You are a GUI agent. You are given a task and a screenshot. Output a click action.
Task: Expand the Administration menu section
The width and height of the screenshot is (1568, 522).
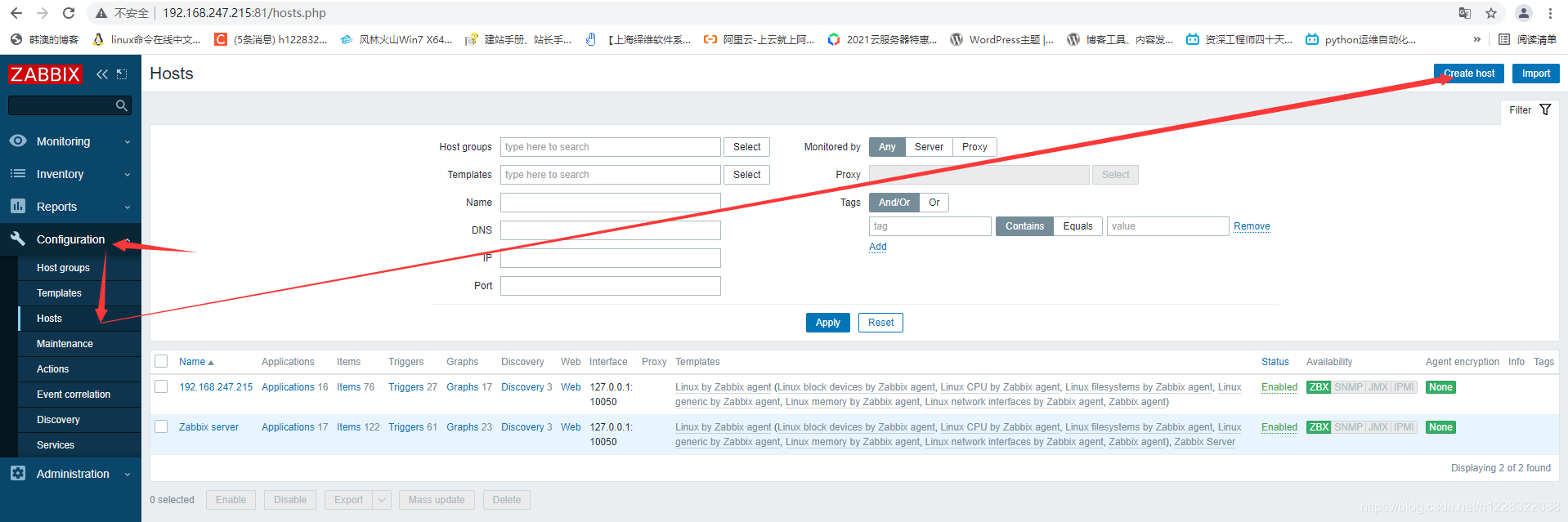(x=128, y=475)
